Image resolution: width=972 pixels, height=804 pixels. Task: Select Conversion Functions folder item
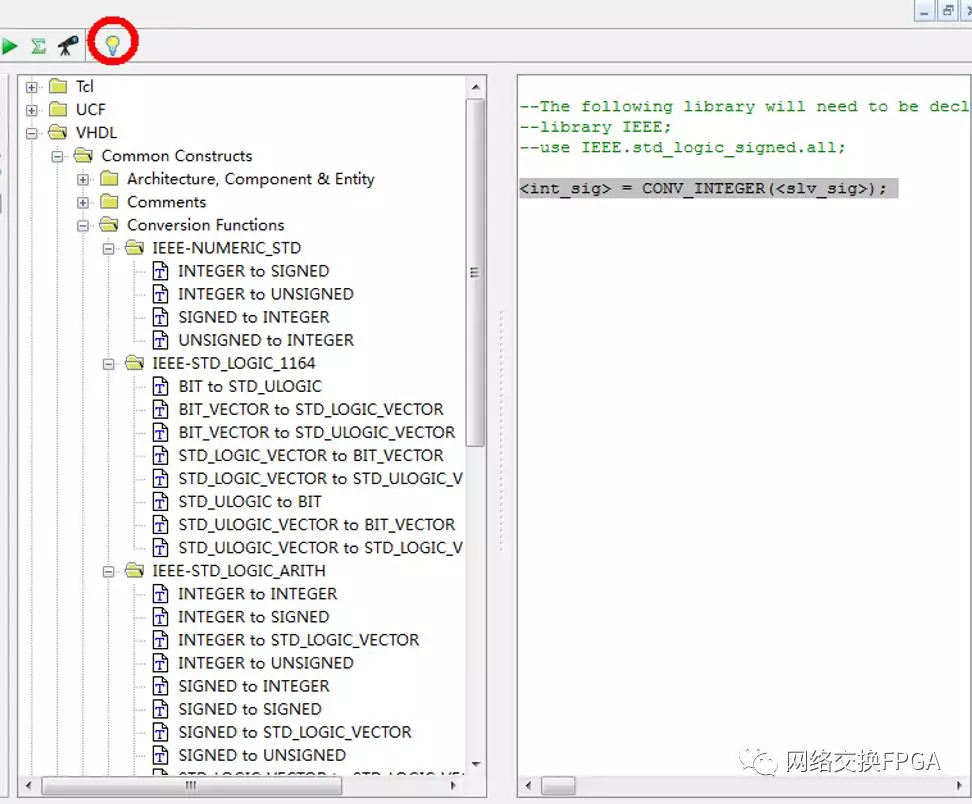tap(205, 225)
